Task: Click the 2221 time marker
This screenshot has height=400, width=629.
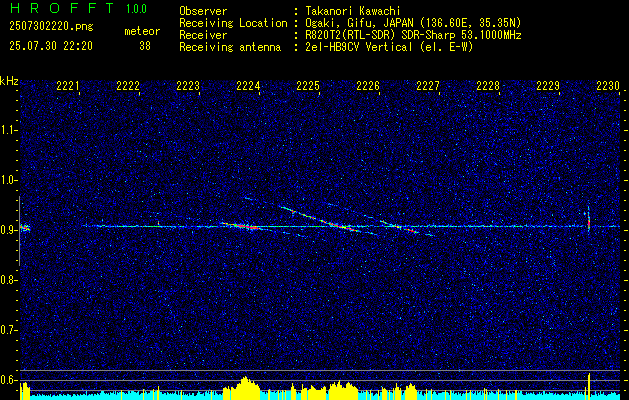Action: coord(68,86)
